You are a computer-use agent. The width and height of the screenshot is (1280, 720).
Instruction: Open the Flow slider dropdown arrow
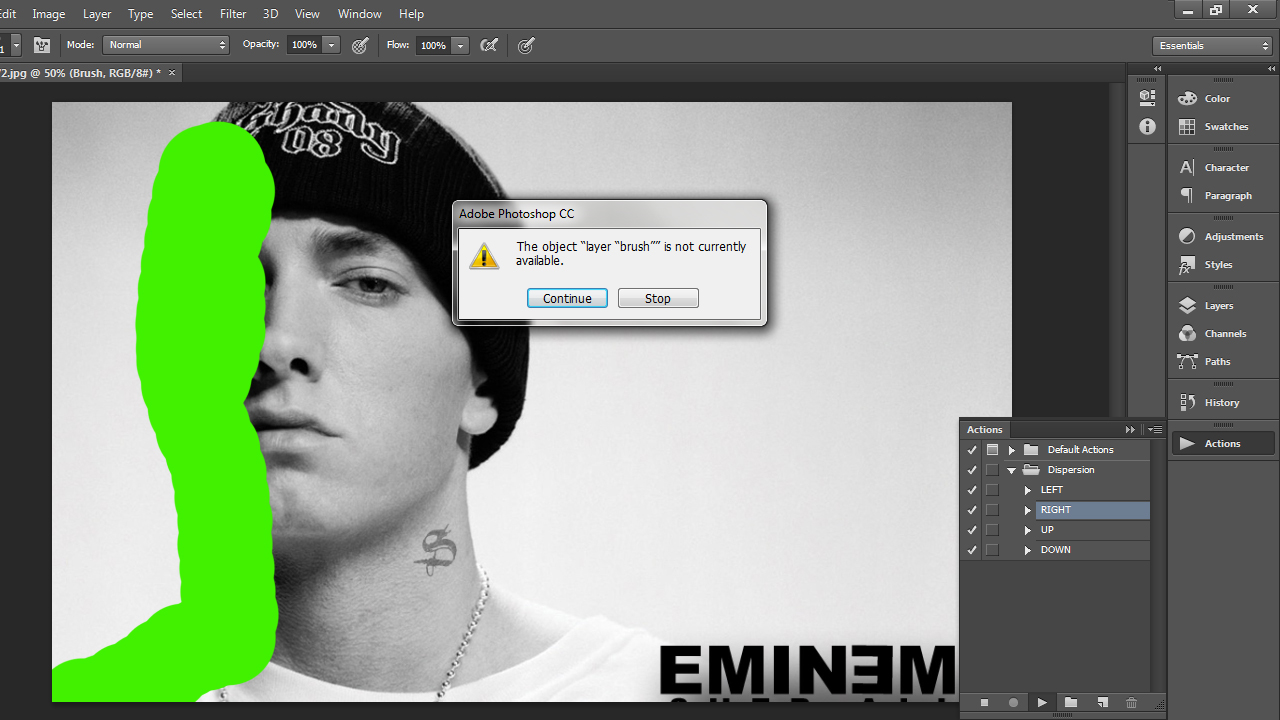point(460,45)
